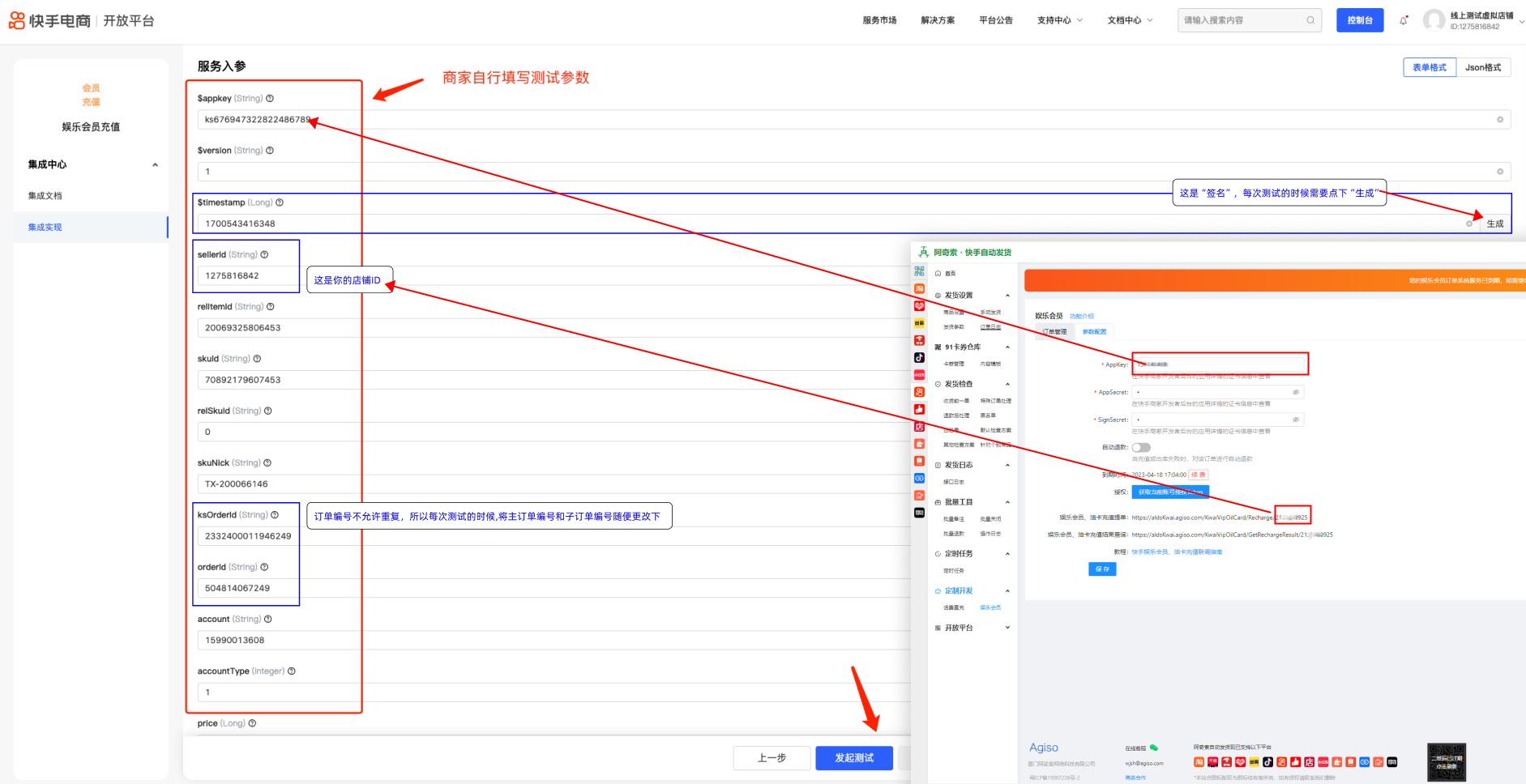Switch to Json格式 view
1526x784 pixels.
[x=1483, y=67]
